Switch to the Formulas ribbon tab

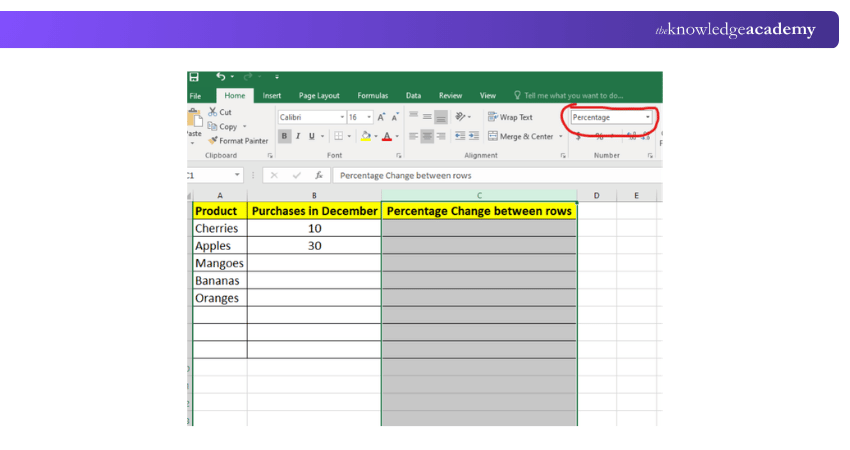(x=372, y=95)
